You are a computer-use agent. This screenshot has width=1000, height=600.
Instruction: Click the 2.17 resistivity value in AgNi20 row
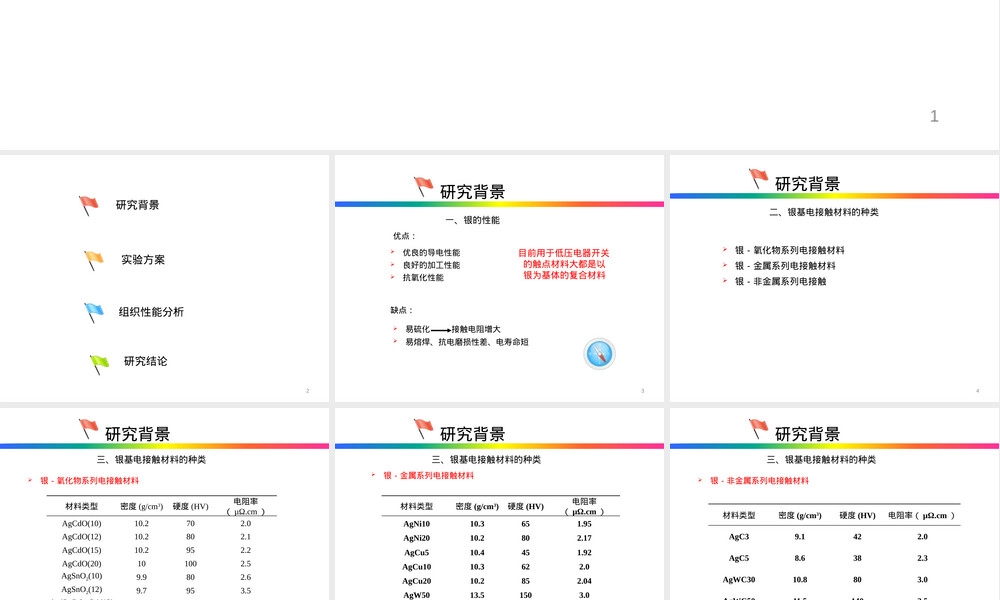pos(584,538)
